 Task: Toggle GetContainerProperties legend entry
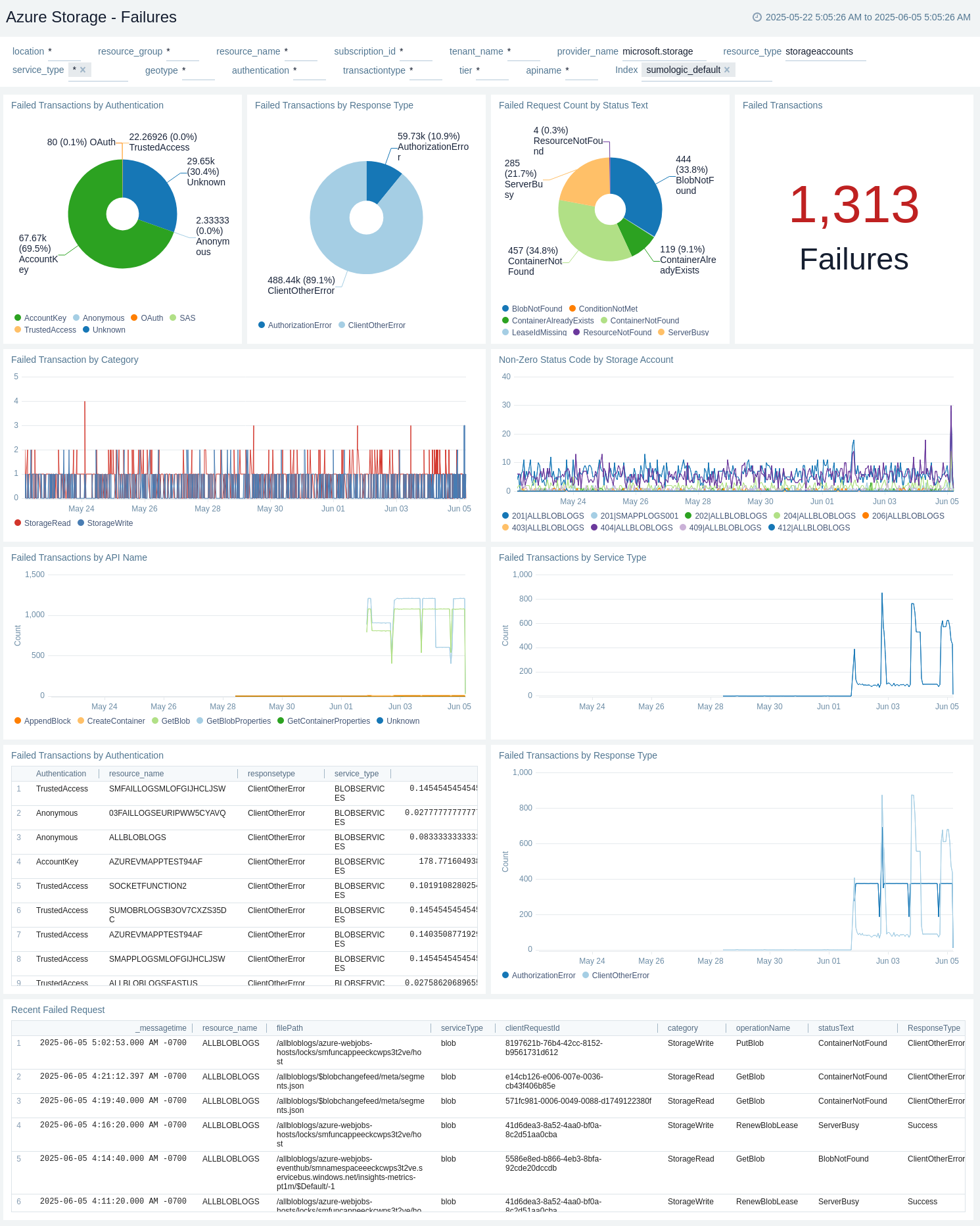click(324, 721)
